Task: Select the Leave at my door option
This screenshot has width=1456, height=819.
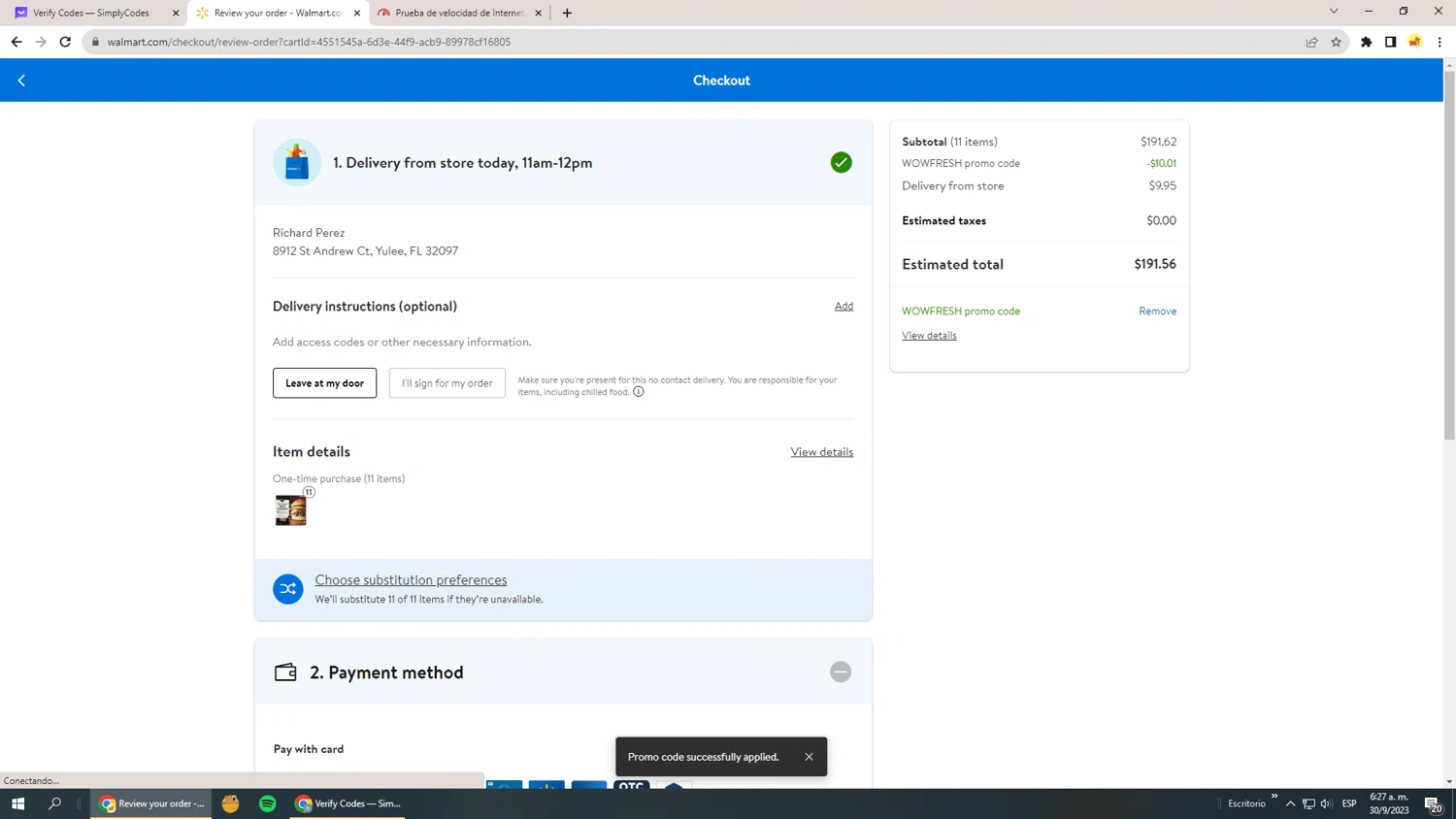Action: point(324,383)
